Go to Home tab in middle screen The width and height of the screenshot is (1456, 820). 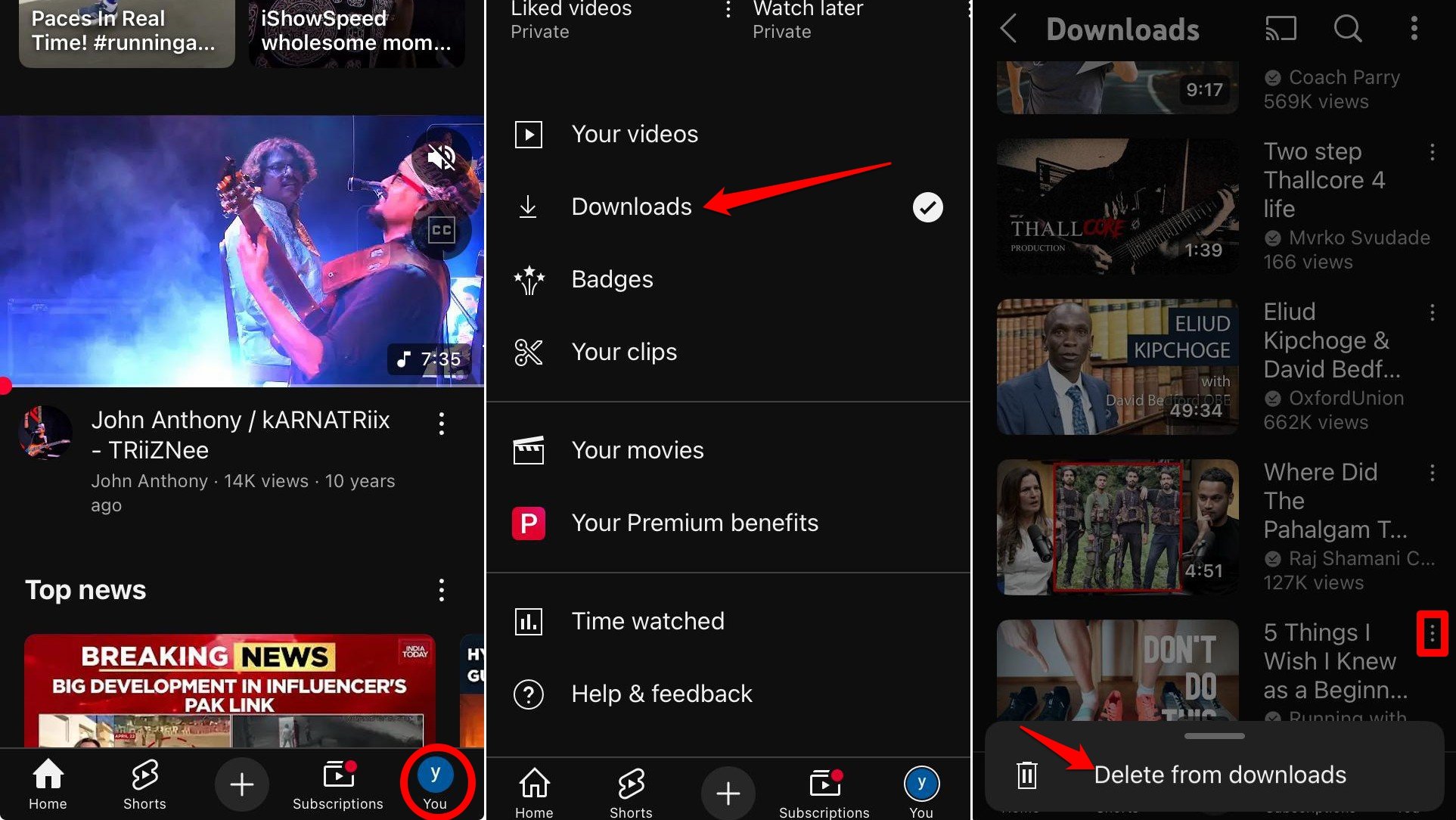tap(534, 792)
